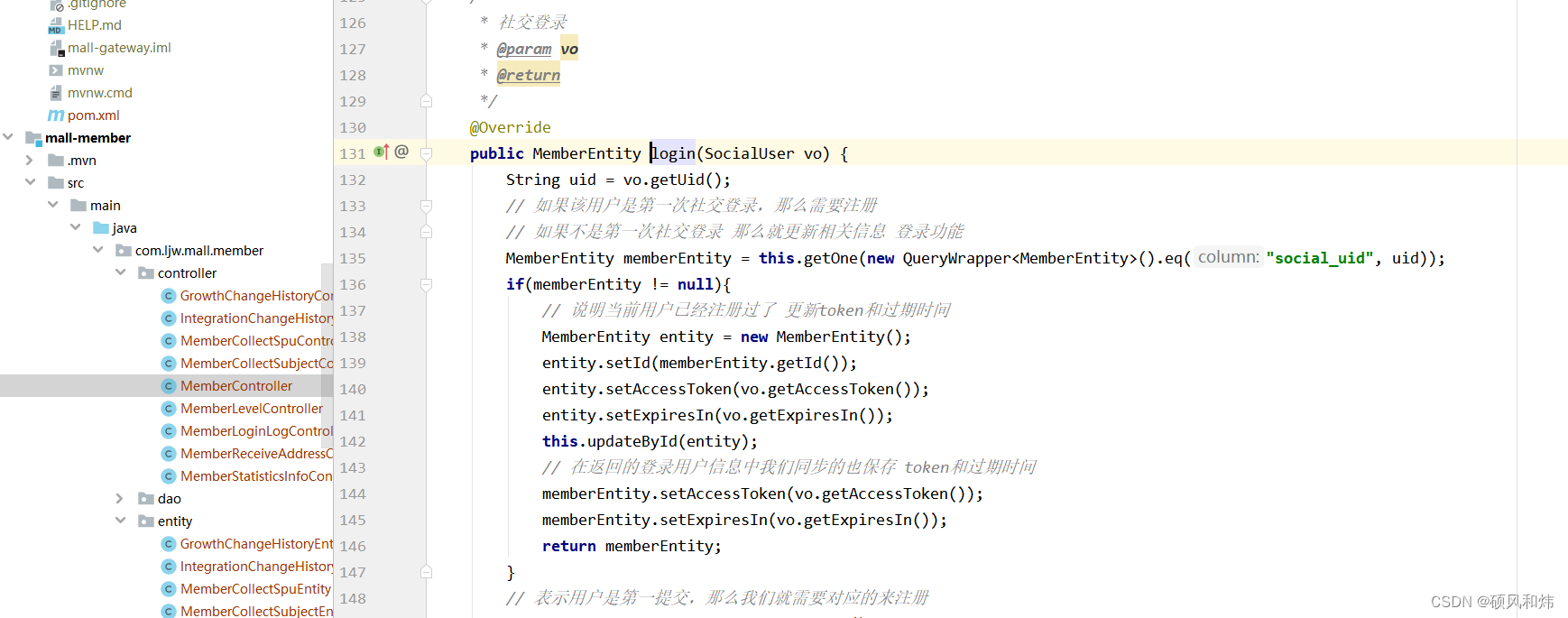1568x618 pixels.
Task: Click the login method name
Action: 673,153
